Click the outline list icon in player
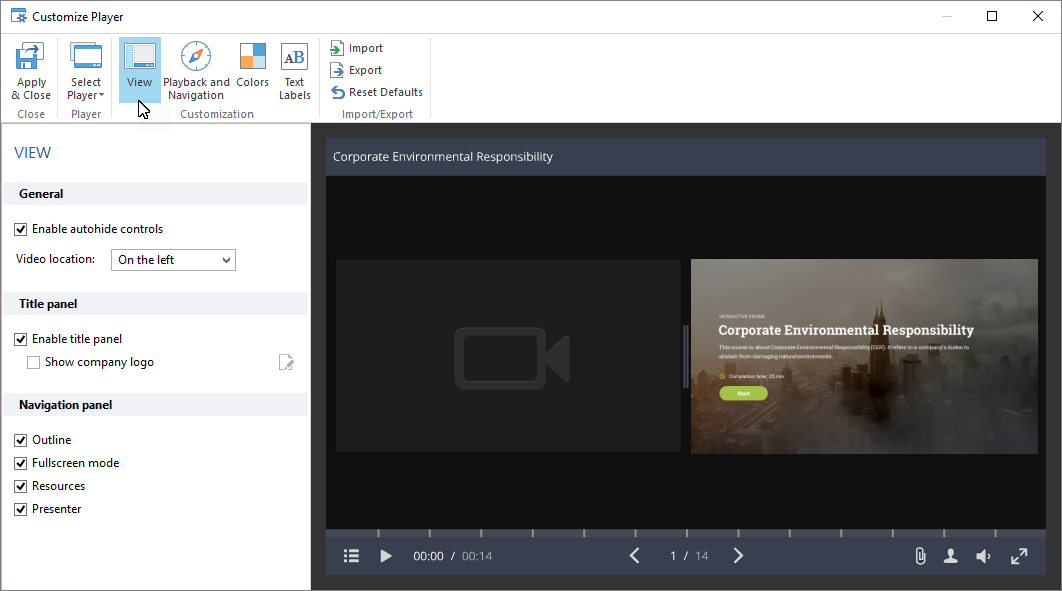The width and height of the screenshot is (1062, 591). coord(352,556)
